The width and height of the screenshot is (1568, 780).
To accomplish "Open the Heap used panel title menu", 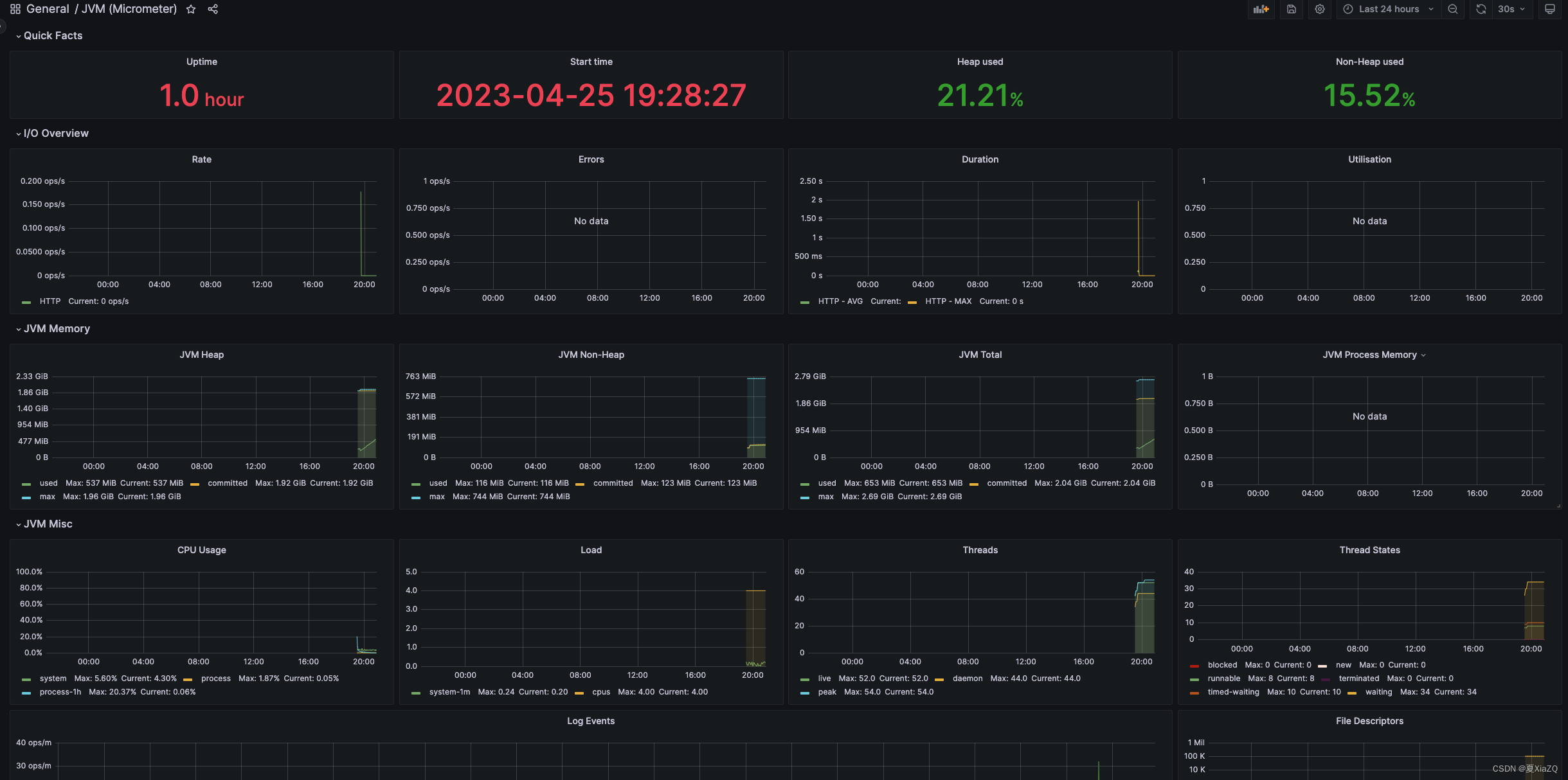I will pos(980,62).
